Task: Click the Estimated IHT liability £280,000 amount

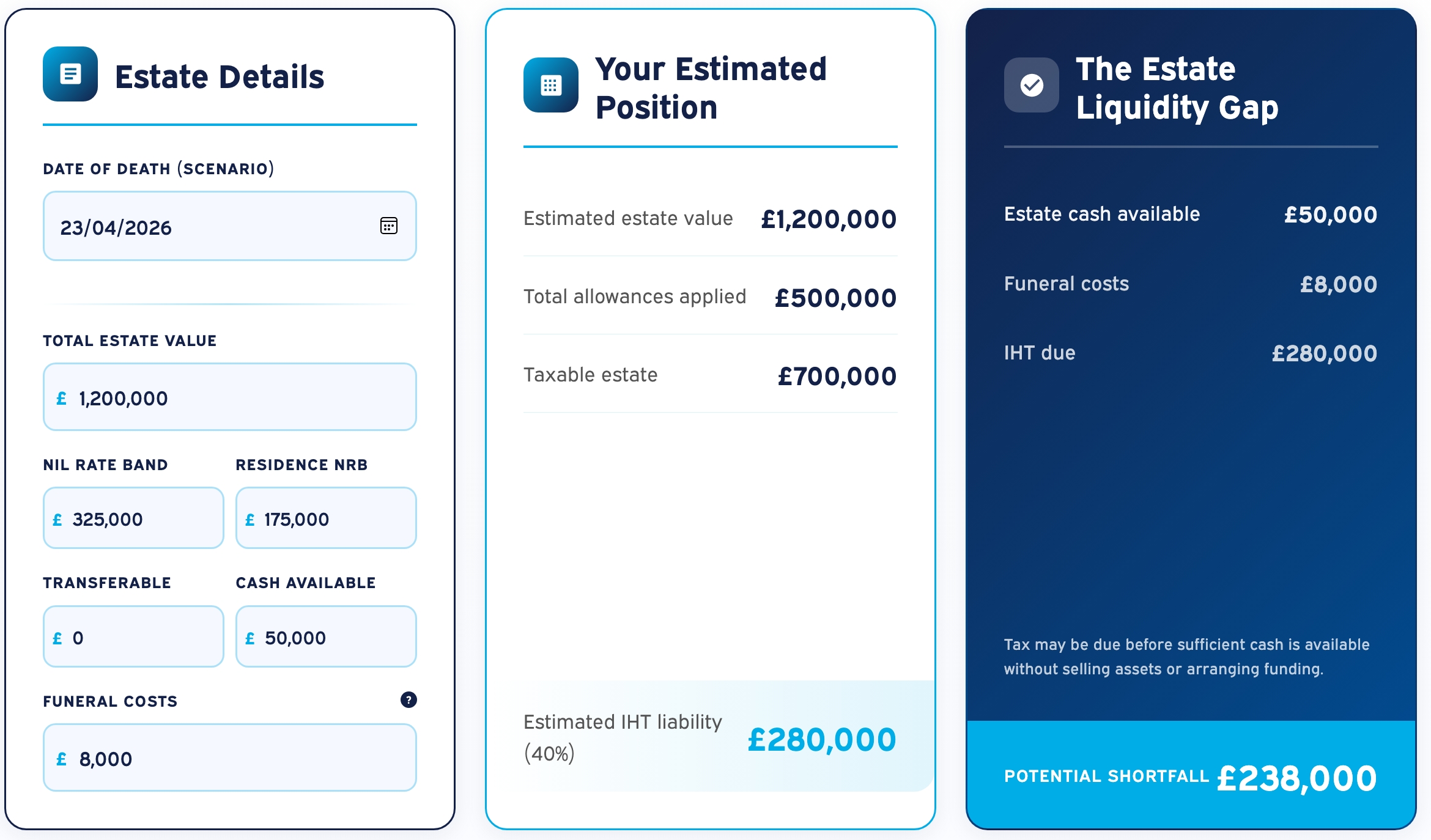Action: tap(821, 740)
